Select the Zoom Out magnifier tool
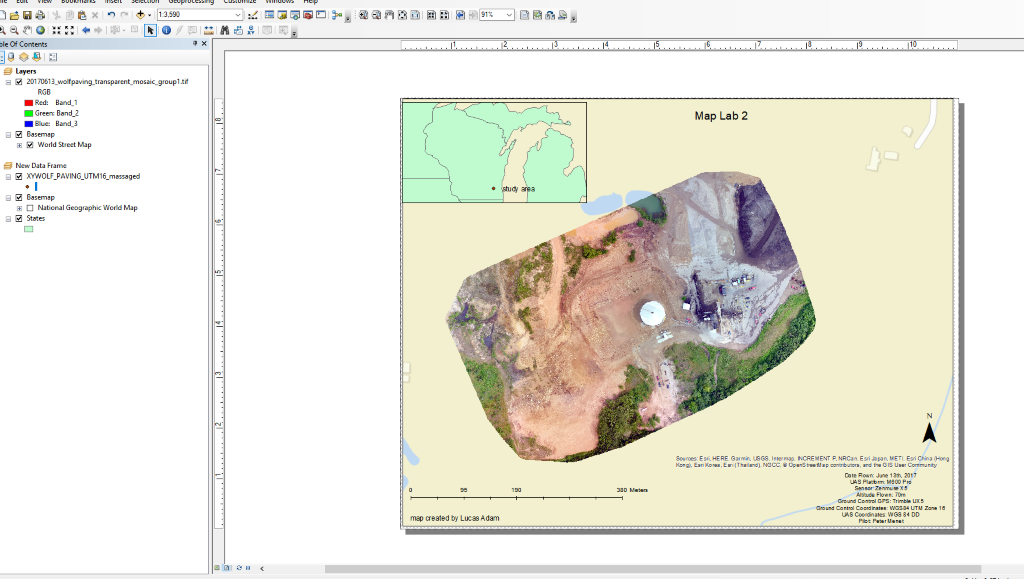The image size is (1024, 579). point(14,31)
